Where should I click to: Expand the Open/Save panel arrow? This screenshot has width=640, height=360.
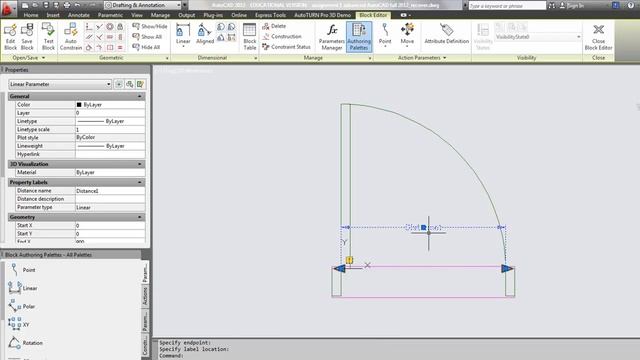[43, 58]
